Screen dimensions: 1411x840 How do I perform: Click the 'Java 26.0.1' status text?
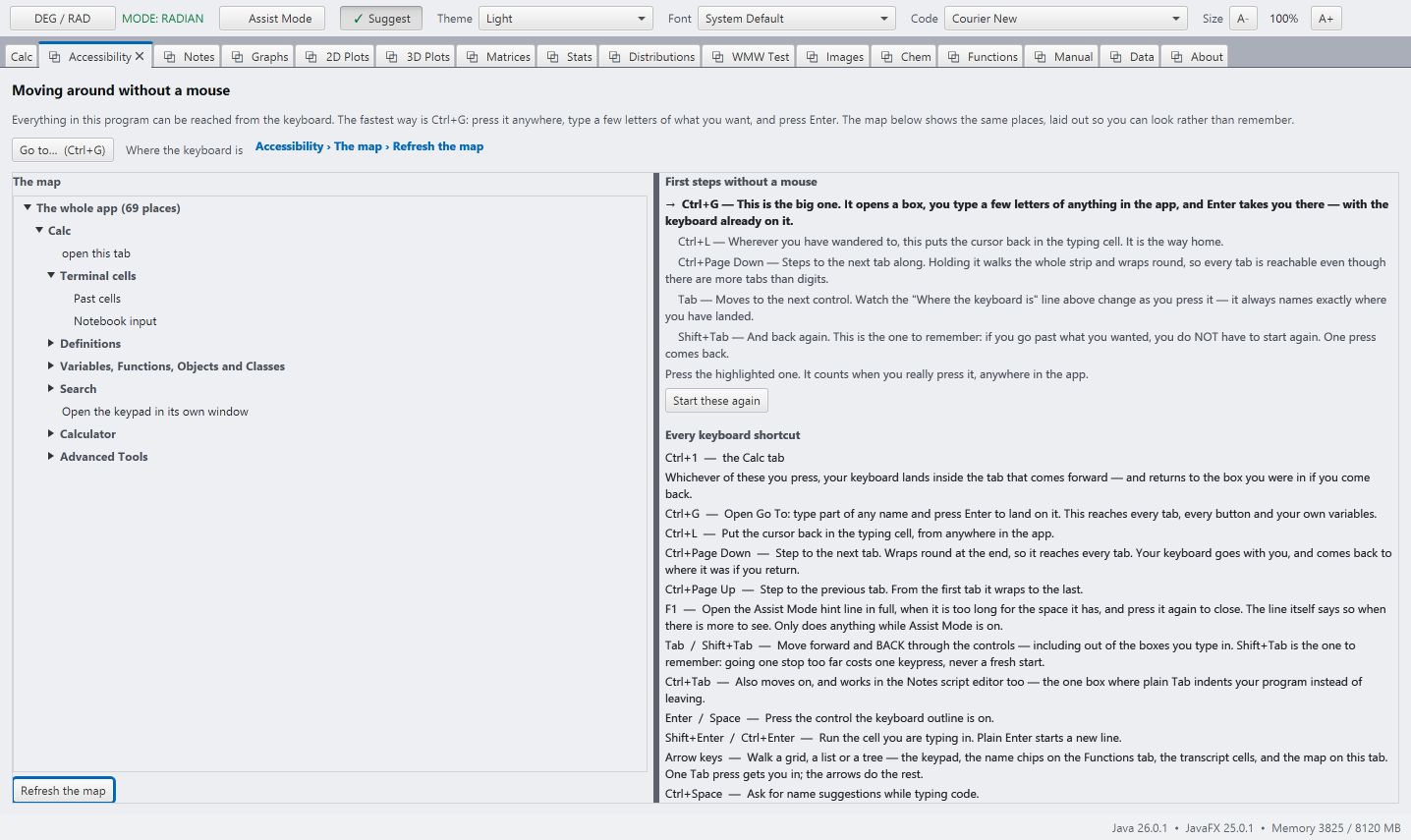pyautogui.click(x=1140, y=828)
